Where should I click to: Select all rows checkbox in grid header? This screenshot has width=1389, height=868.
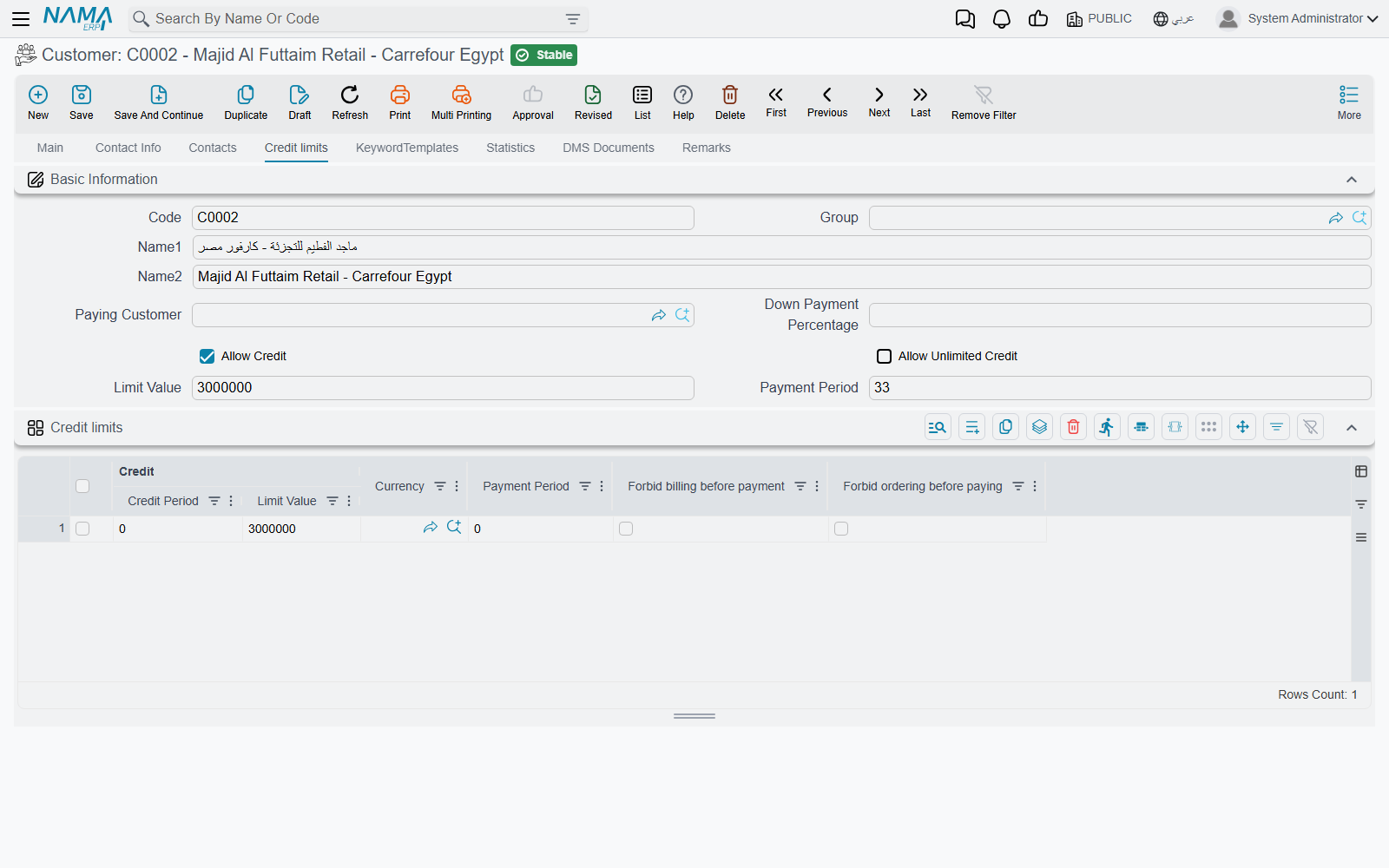[82, 486]
